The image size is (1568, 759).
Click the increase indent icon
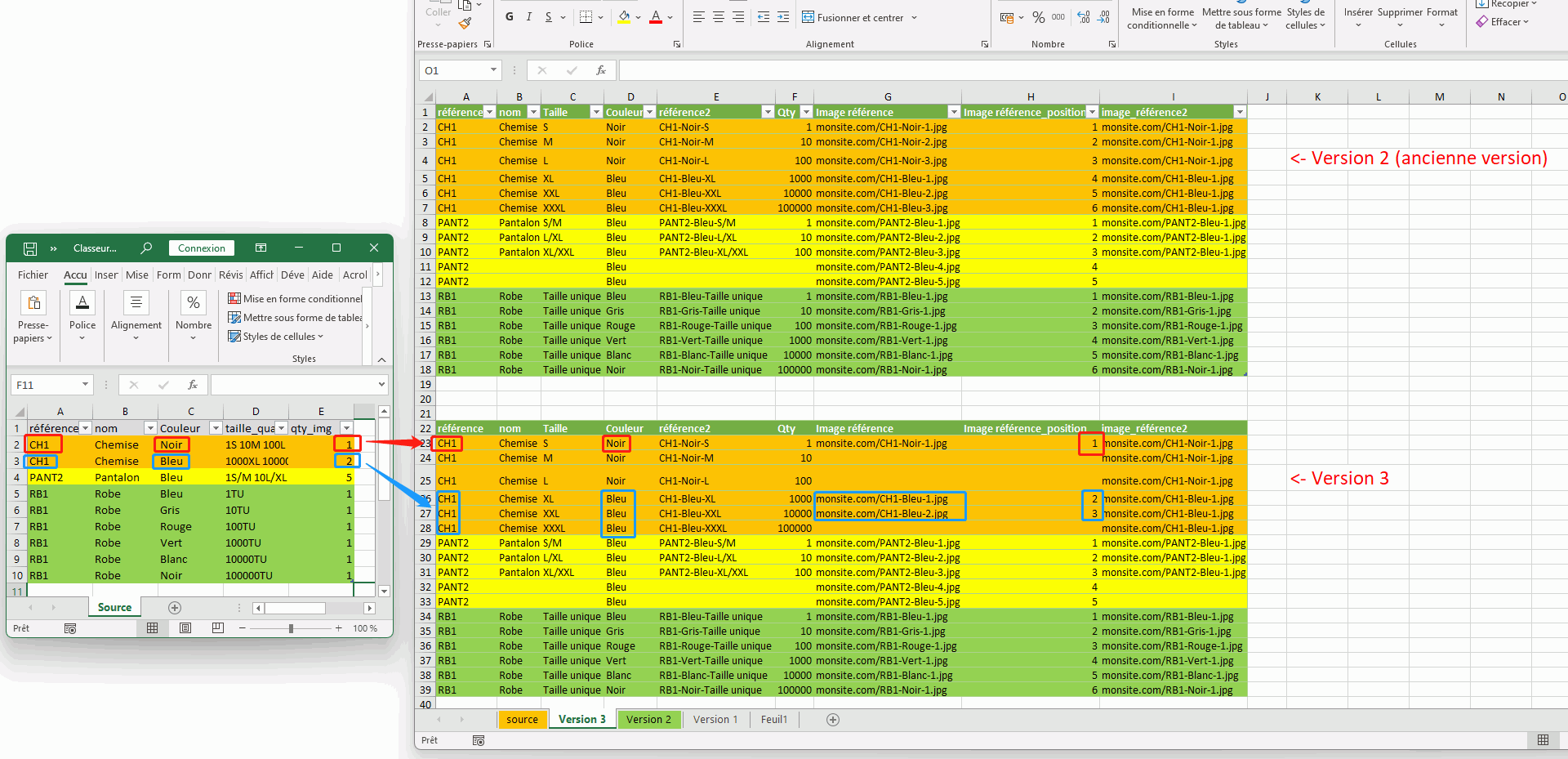click(783, 17)
